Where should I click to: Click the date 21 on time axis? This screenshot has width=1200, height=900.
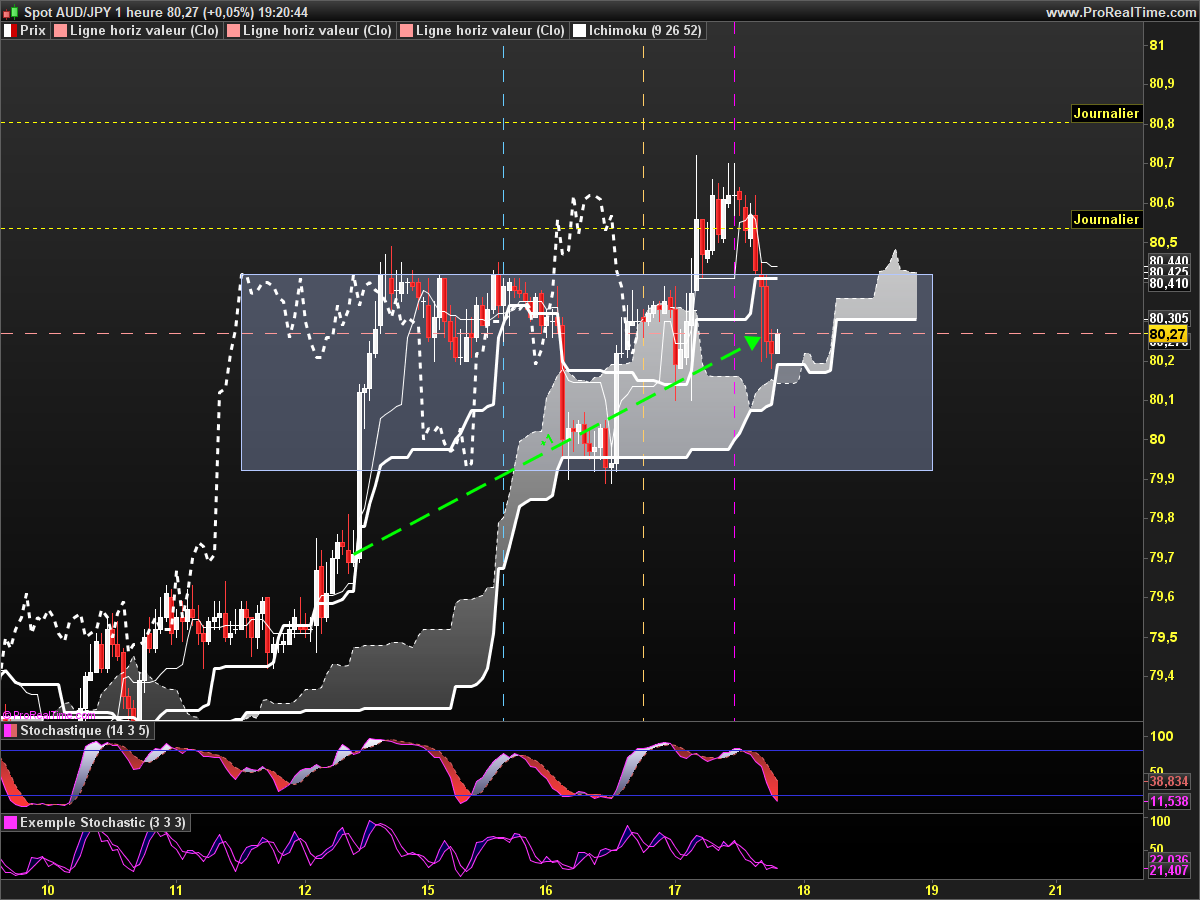pos(1056,889)
